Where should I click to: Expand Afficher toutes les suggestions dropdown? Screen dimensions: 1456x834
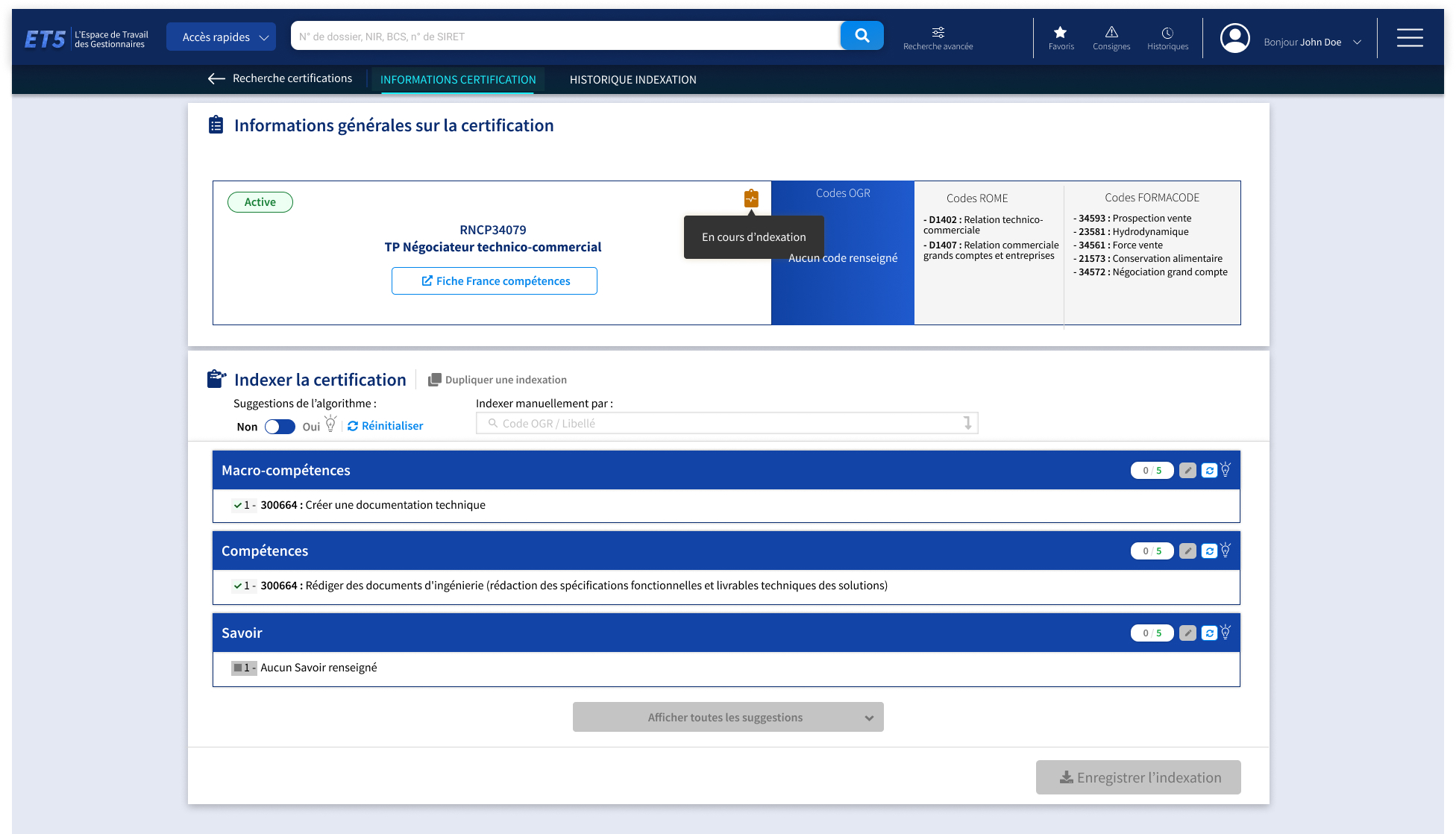pos(727,717)
